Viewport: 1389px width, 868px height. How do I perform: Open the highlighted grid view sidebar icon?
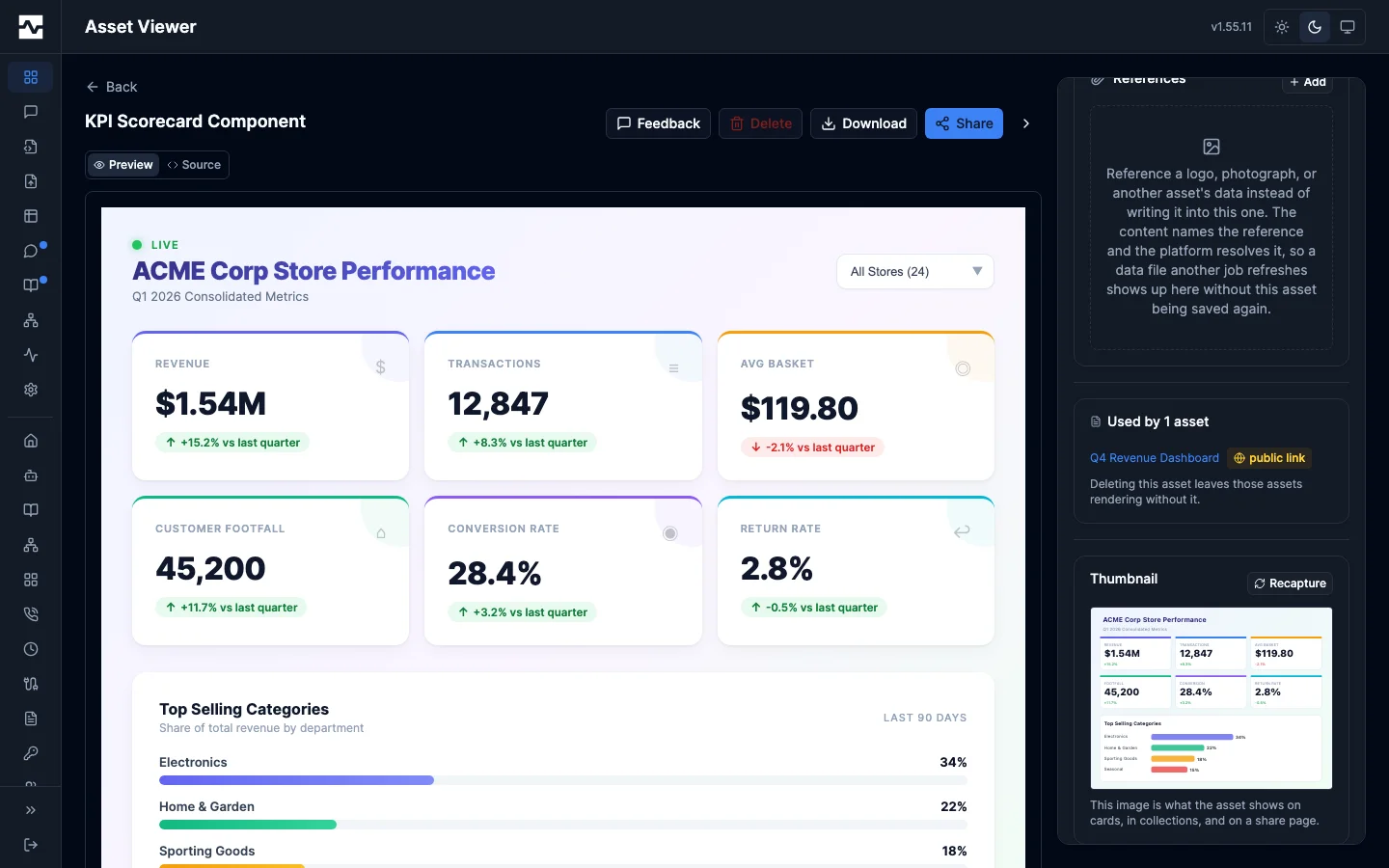[x=31, y=77]
